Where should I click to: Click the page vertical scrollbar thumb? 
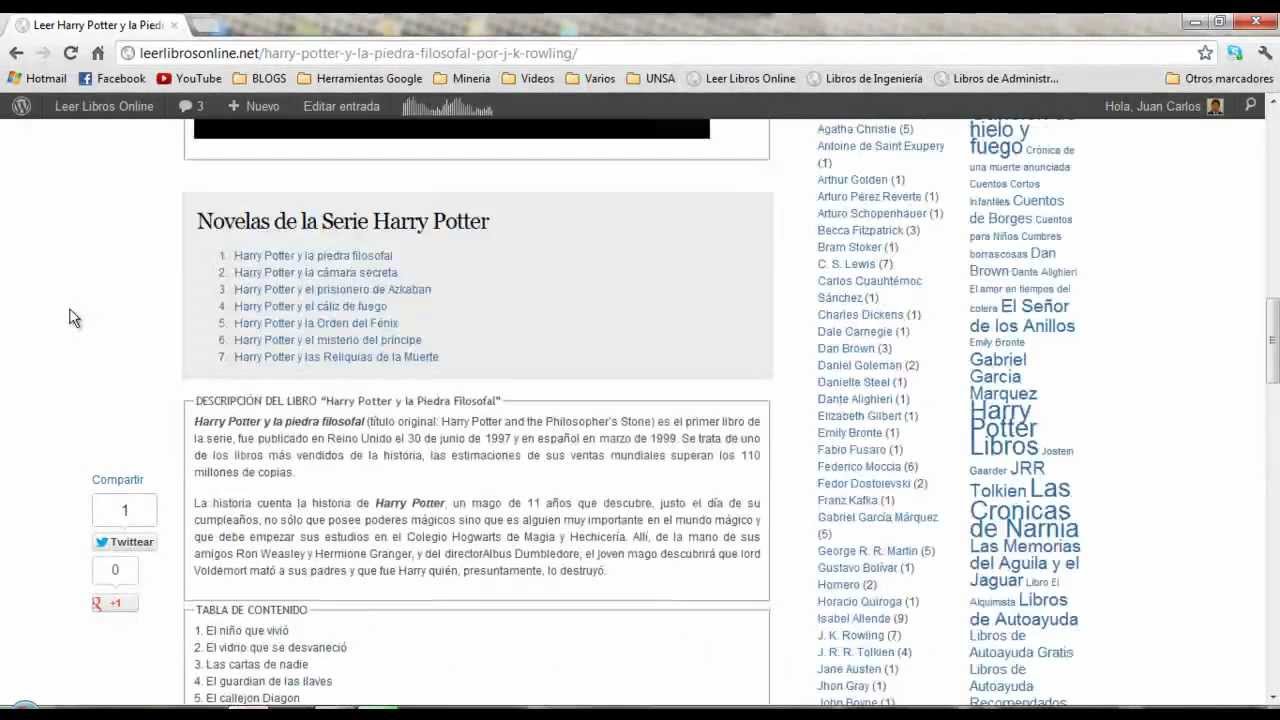[x=1272, y=340]
